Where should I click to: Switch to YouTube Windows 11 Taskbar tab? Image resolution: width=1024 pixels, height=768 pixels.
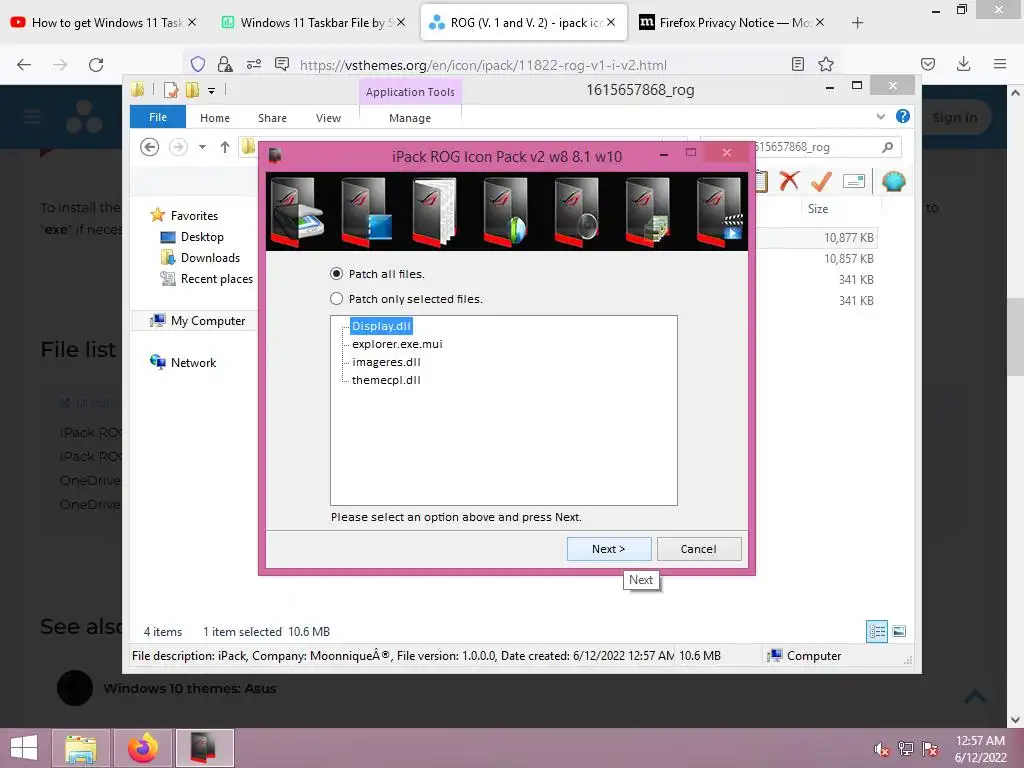pos(100,22)
